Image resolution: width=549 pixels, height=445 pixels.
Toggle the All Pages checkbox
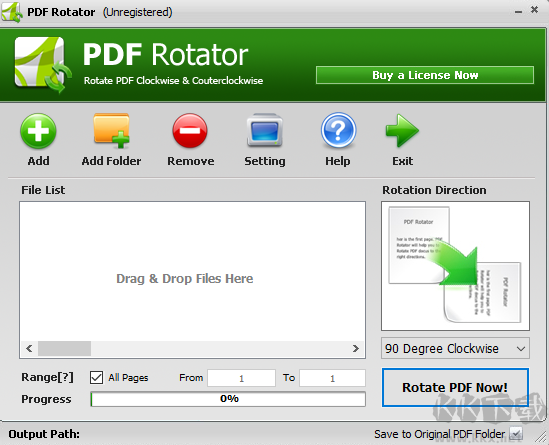pyautogui.click(x=96, y=378)
